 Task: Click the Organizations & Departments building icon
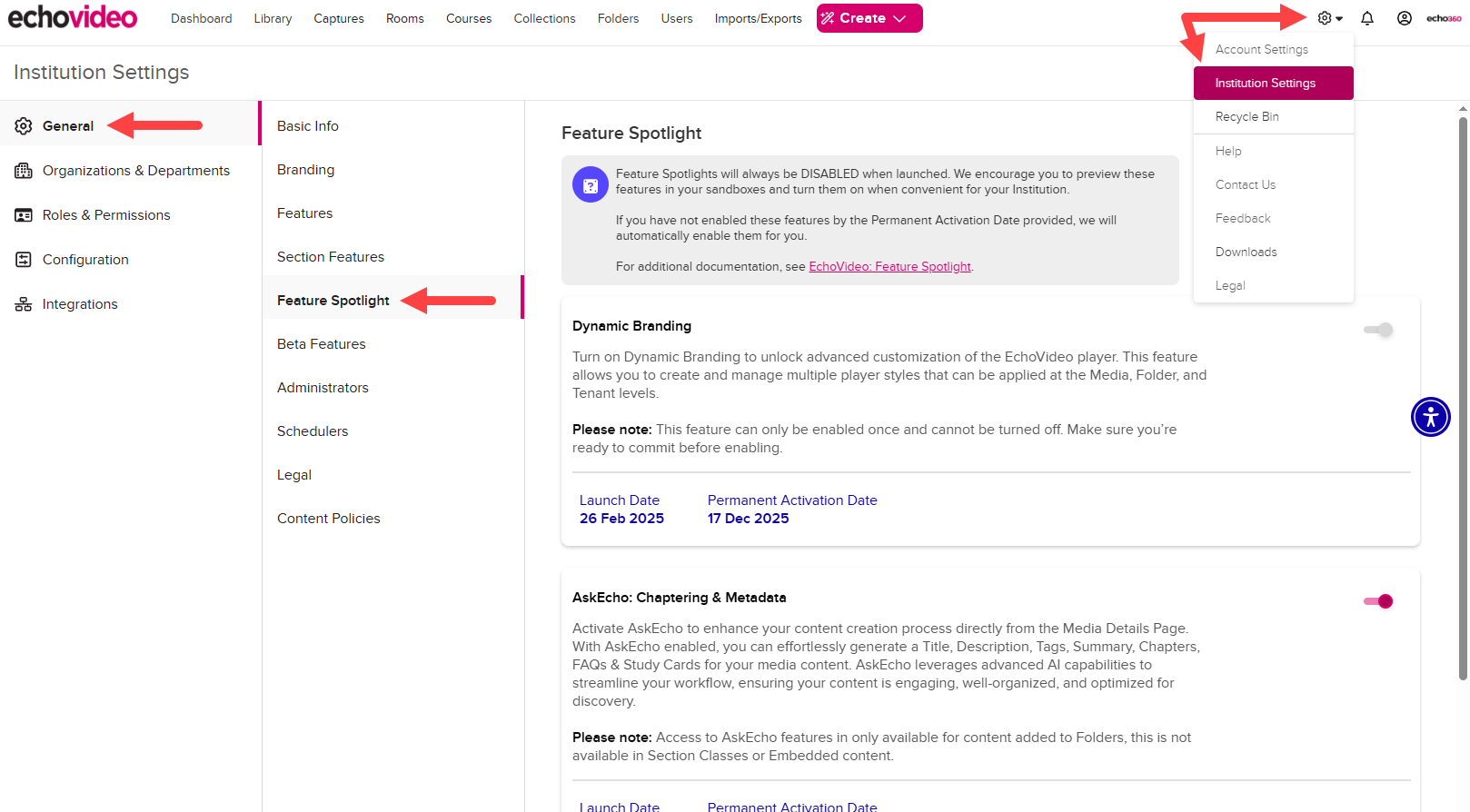coord(24,171)
